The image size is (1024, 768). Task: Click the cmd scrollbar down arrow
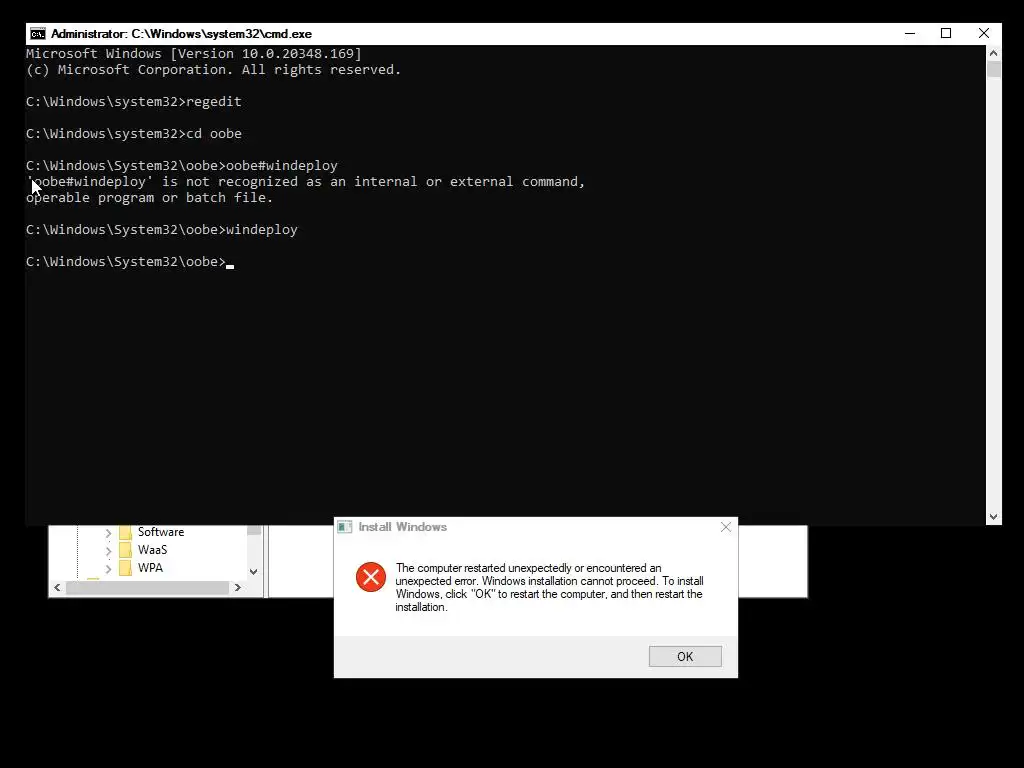(x=993, y=517)
